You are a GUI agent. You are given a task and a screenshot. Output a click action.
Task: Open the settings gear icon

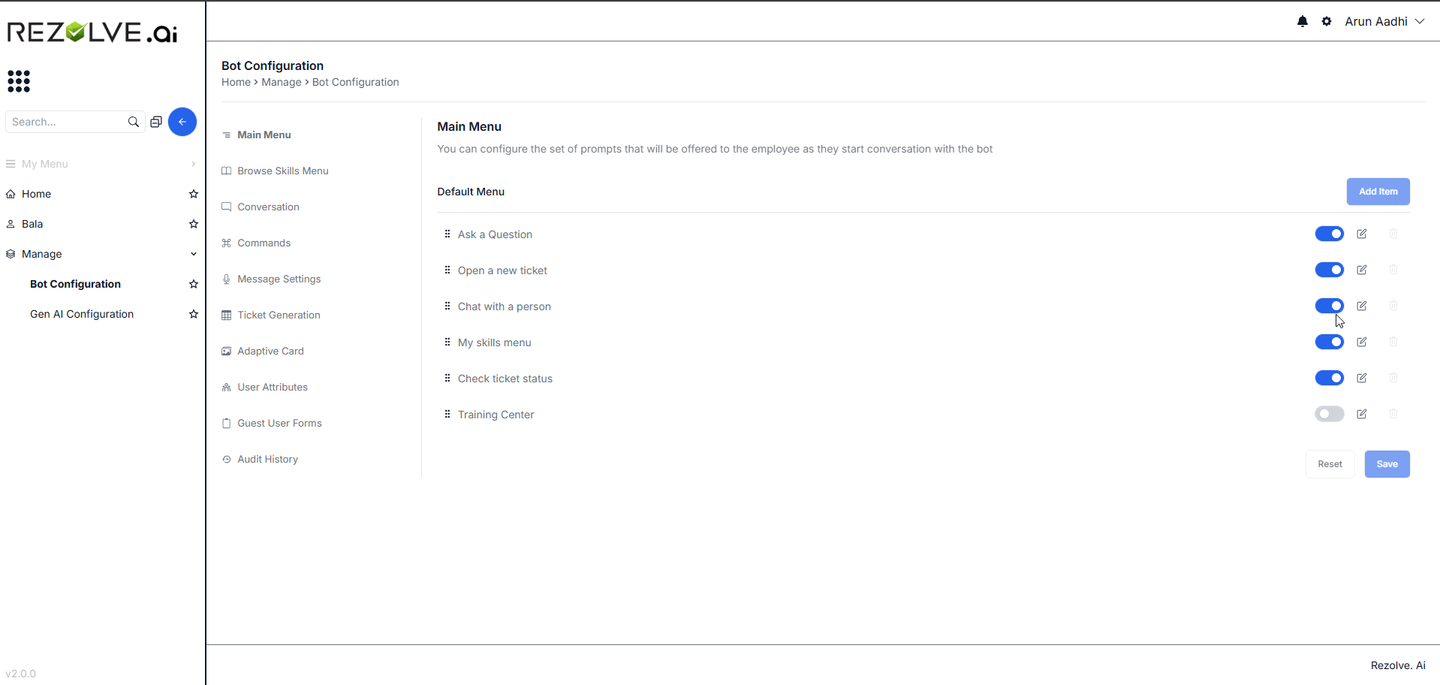(x=1327, y=21)
